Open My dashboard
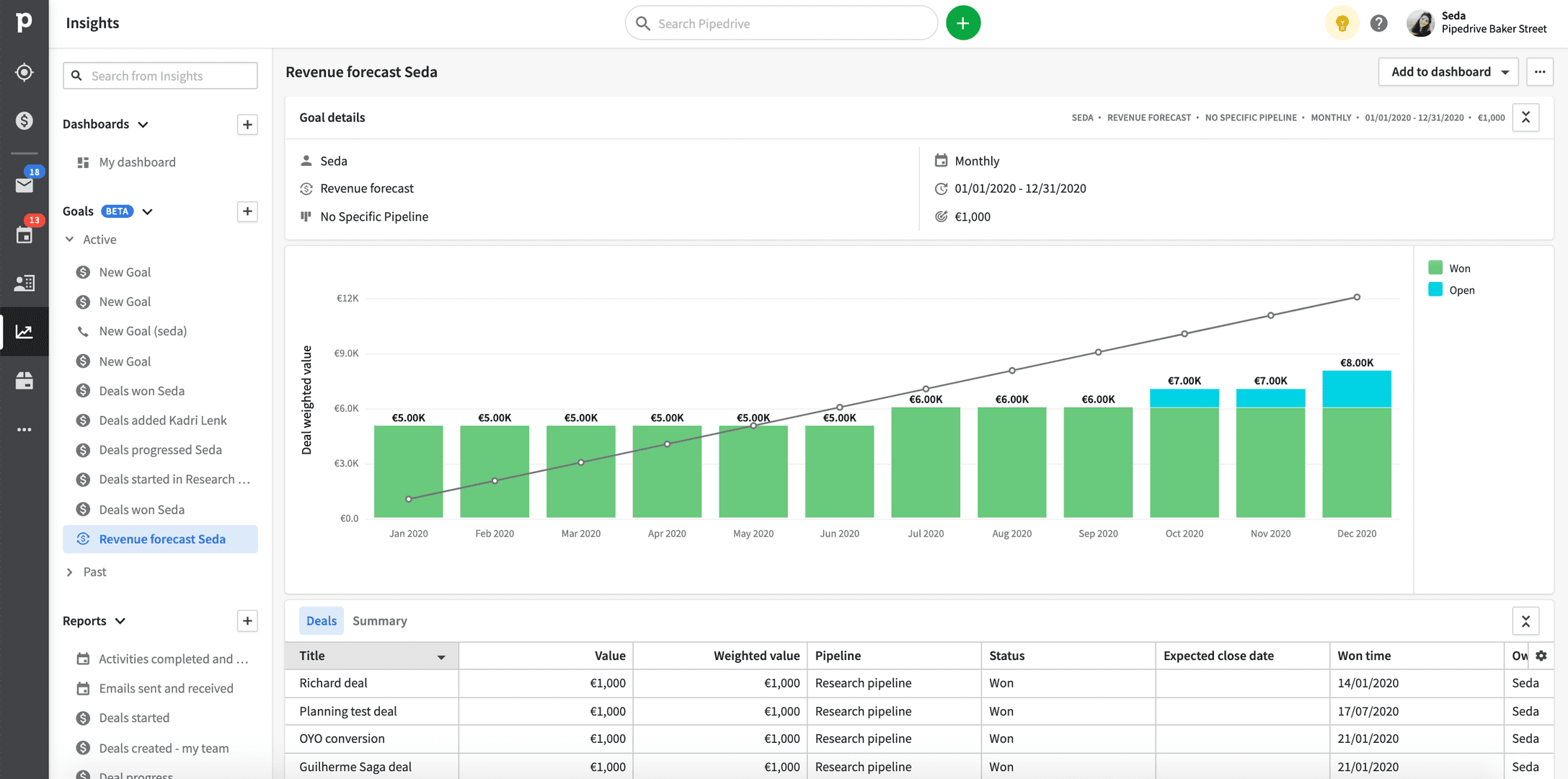This screenshot has height=779, width=1568. point(137,162)
